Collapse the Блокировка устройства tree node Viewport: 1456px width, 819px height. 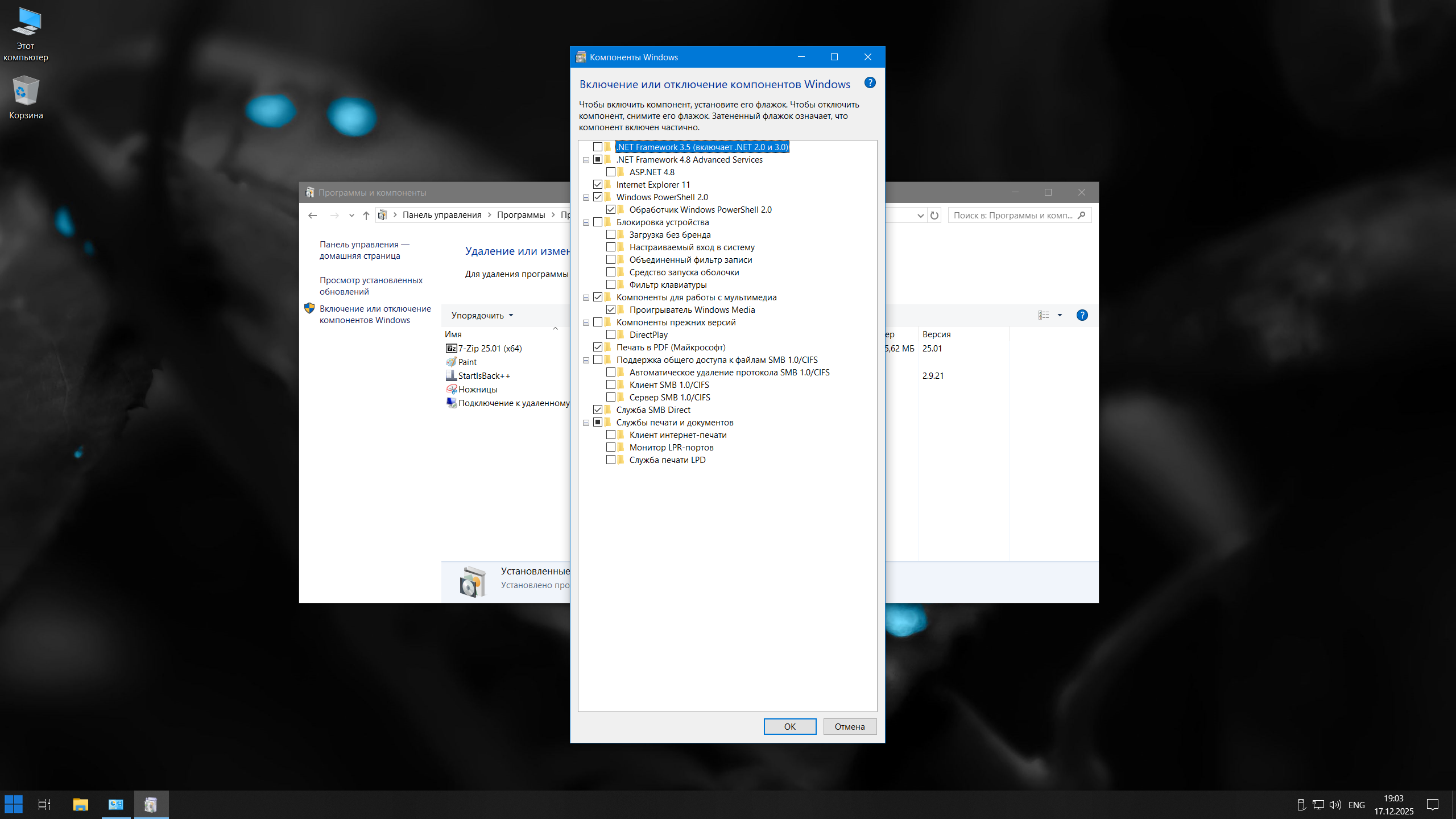(x=586, y=222)
